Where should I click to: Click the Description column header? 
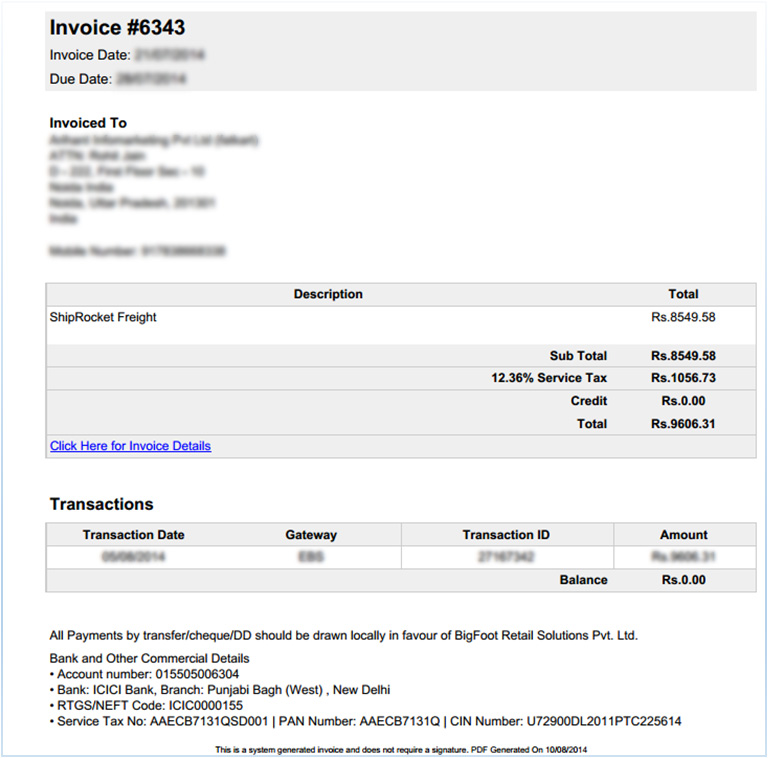click(328, 294)
